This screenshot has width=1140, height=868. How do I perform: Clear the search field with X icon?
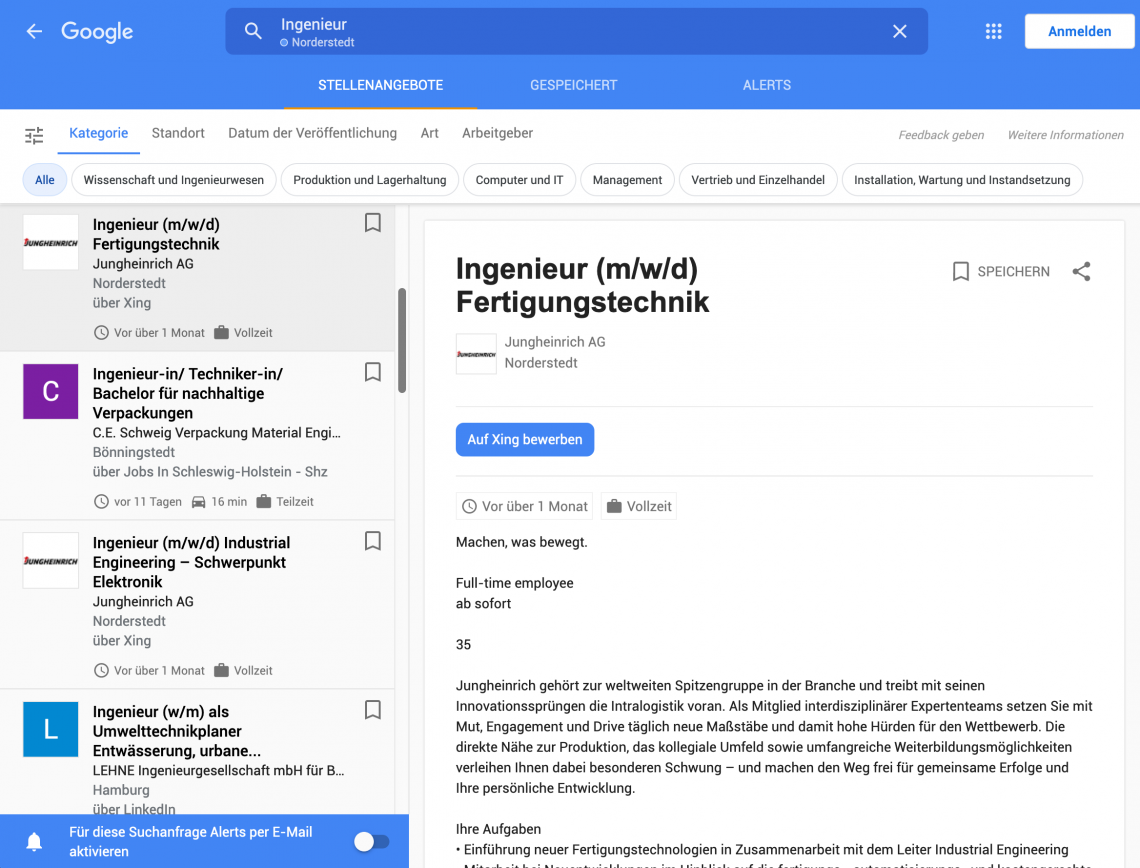point(899,31)
